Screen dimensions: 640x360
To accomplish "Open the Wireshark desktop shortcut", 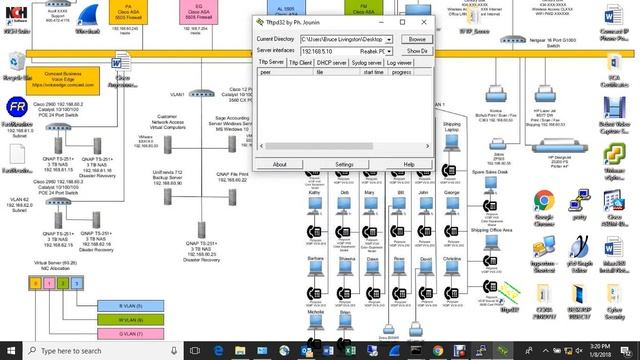I will tap(88, 20).
